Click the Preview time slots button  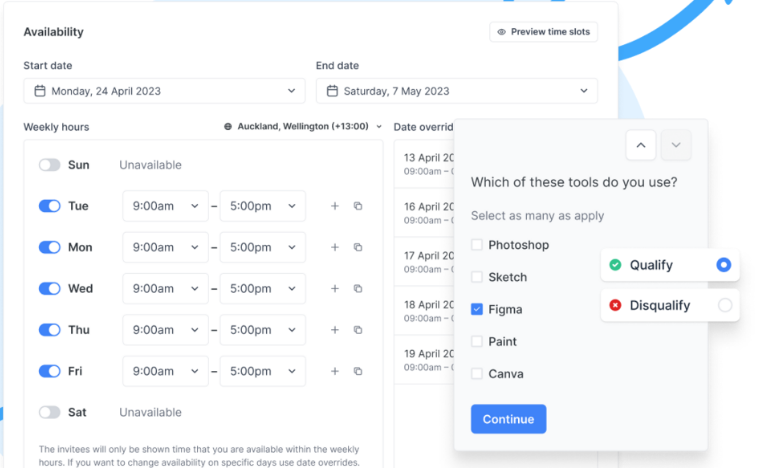click(x=543, y=32)
